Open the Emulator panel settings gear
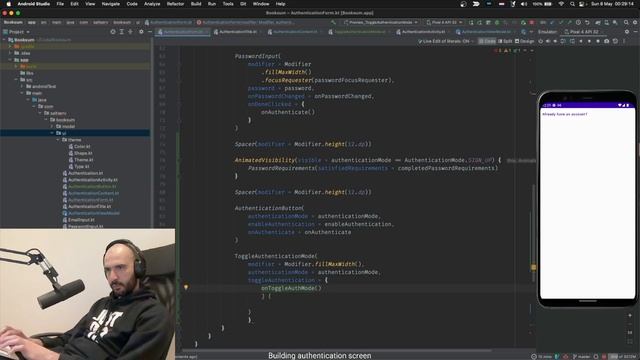Screen dimensions: 640x360 (627, 31)
